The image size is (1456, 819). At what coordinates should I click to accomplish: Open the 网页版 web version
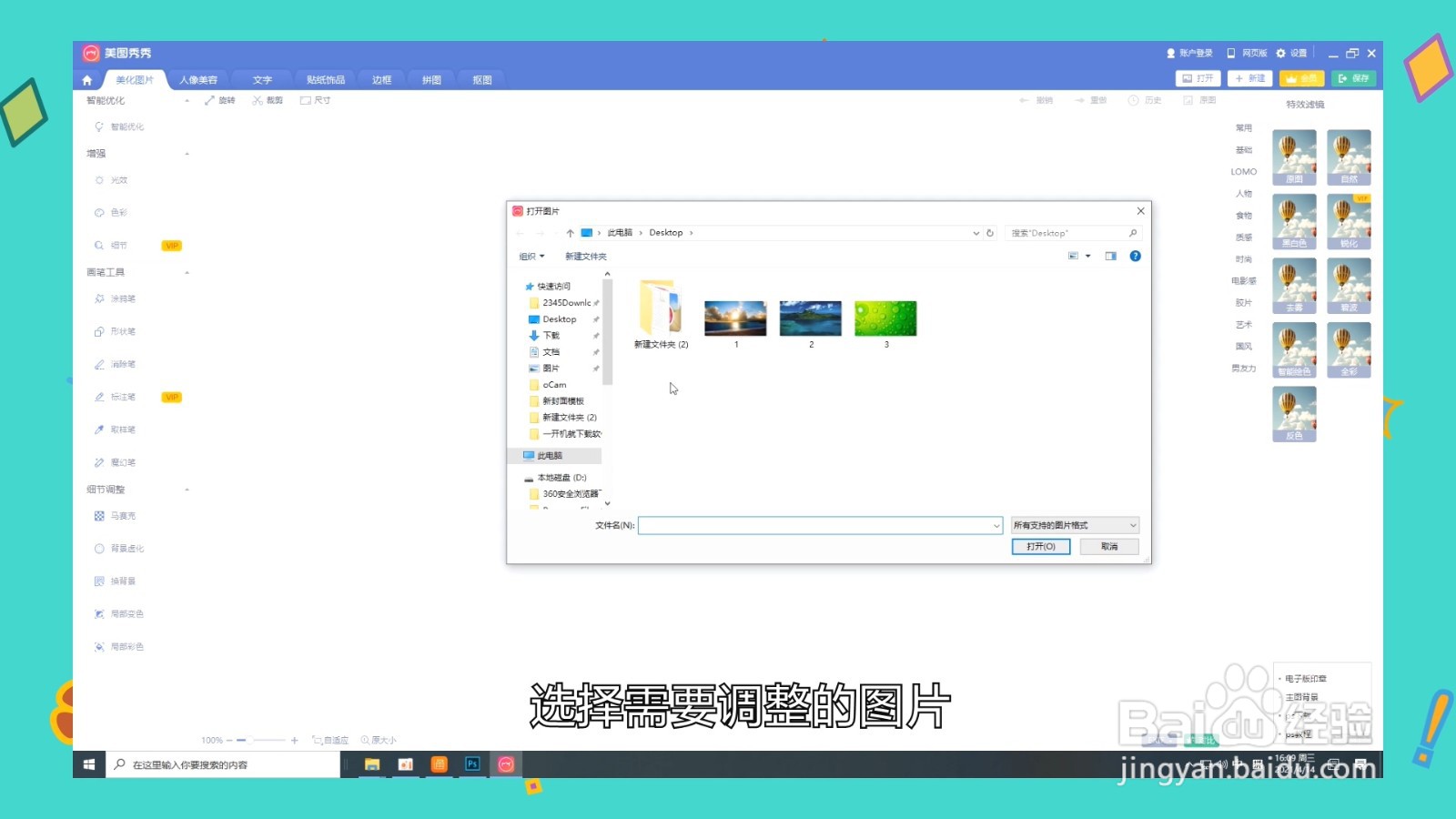[1247, 54]
